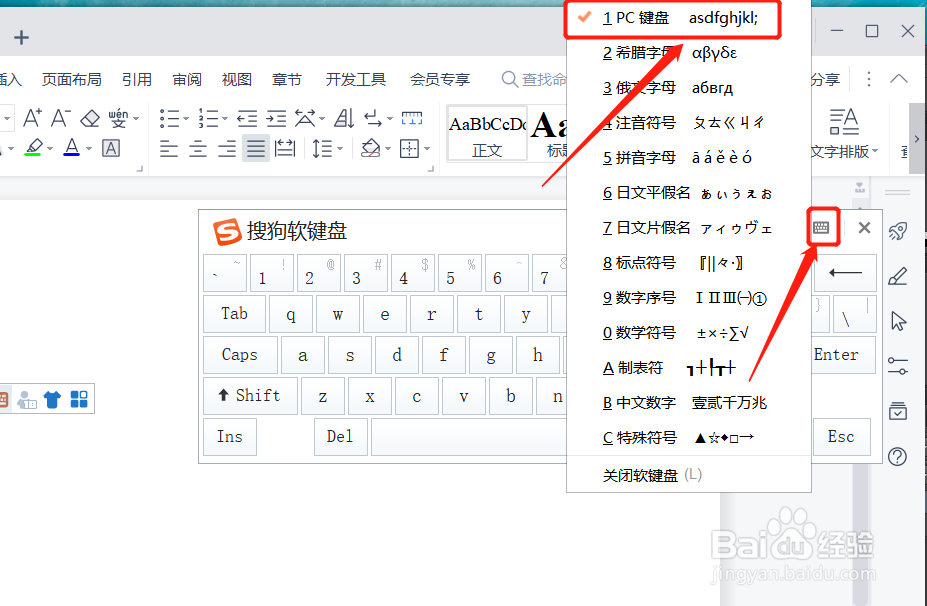Open the keyboard layout icon above the menu
The height and width of the screenshot is (606, 927).
point(822,227)
